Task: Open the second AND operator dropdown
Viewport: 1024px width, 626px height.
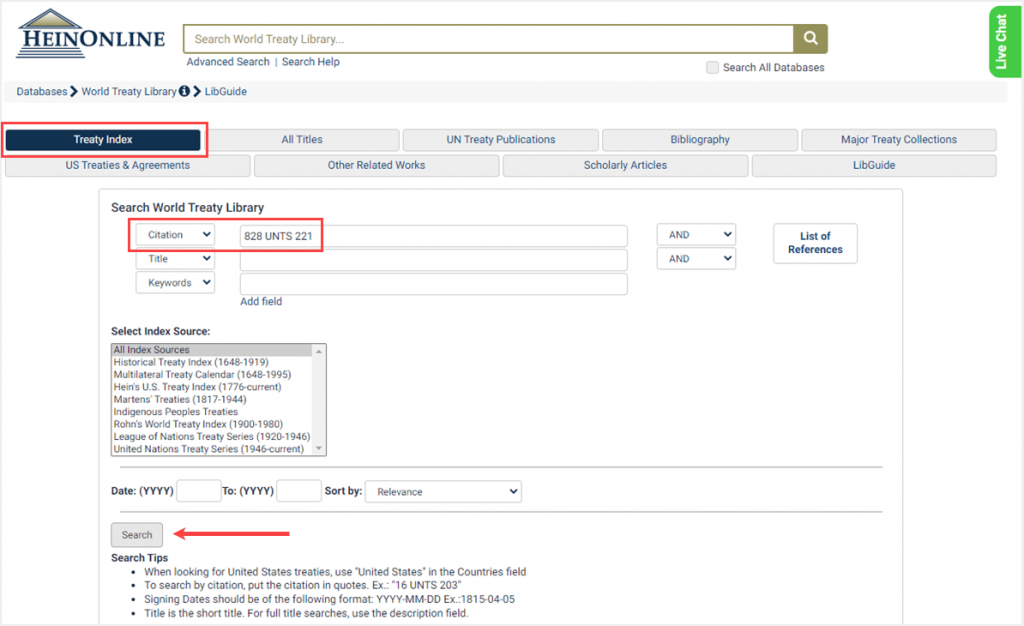Action: coord(696,259)
